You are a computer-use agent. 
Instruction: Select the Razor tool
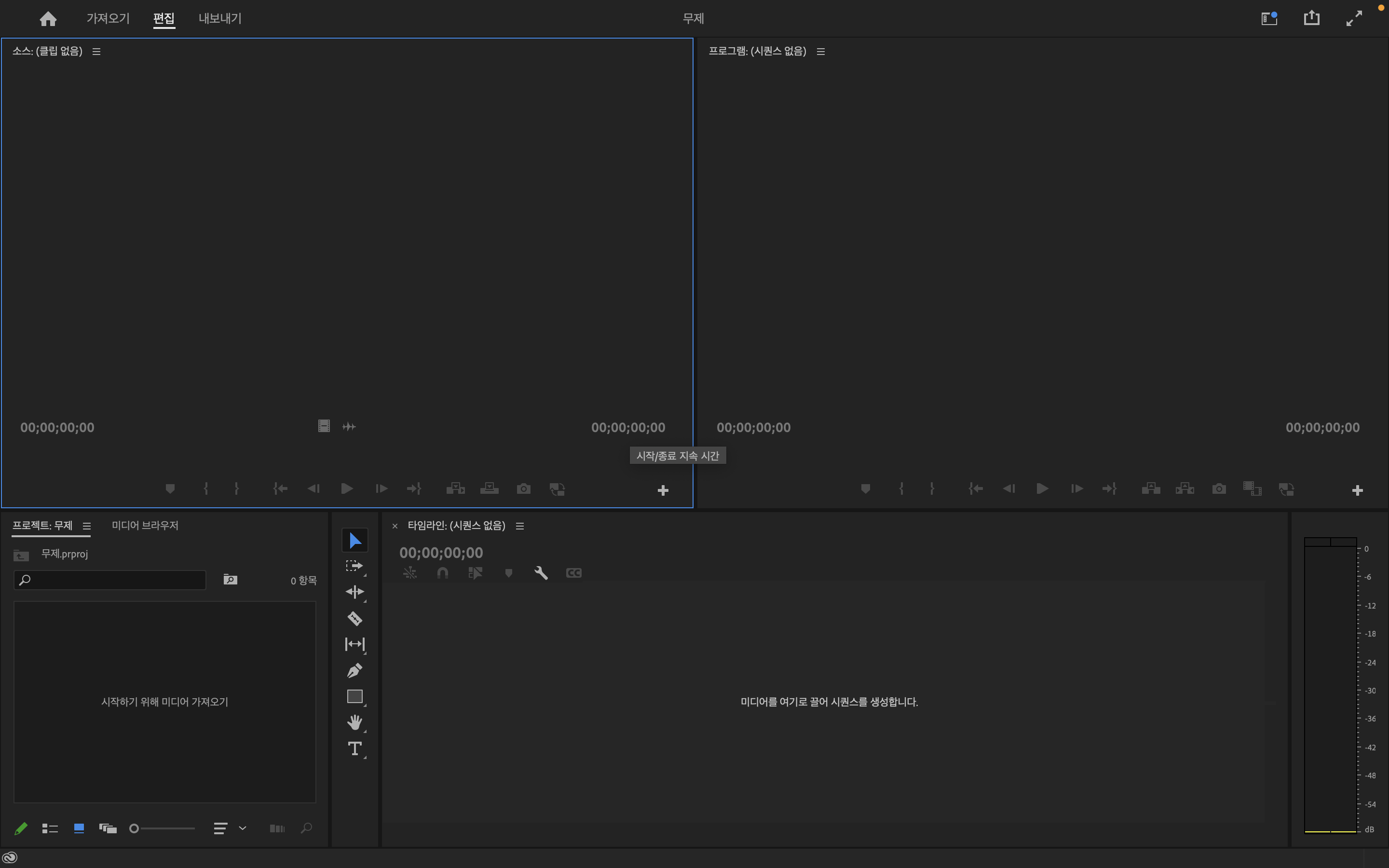coord(354,618)
